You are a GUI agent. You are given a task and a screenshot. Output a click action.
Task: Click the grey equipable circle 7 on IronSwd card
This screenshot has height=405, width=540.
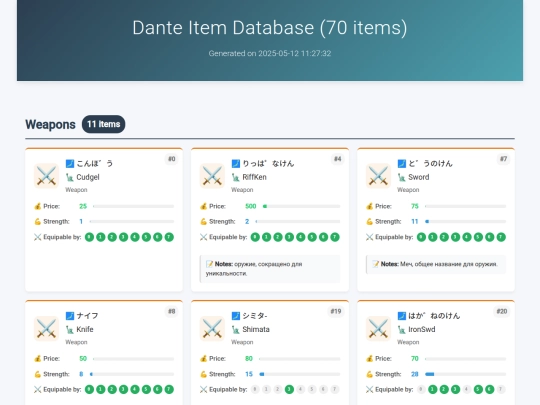click(x=501, y=390)
